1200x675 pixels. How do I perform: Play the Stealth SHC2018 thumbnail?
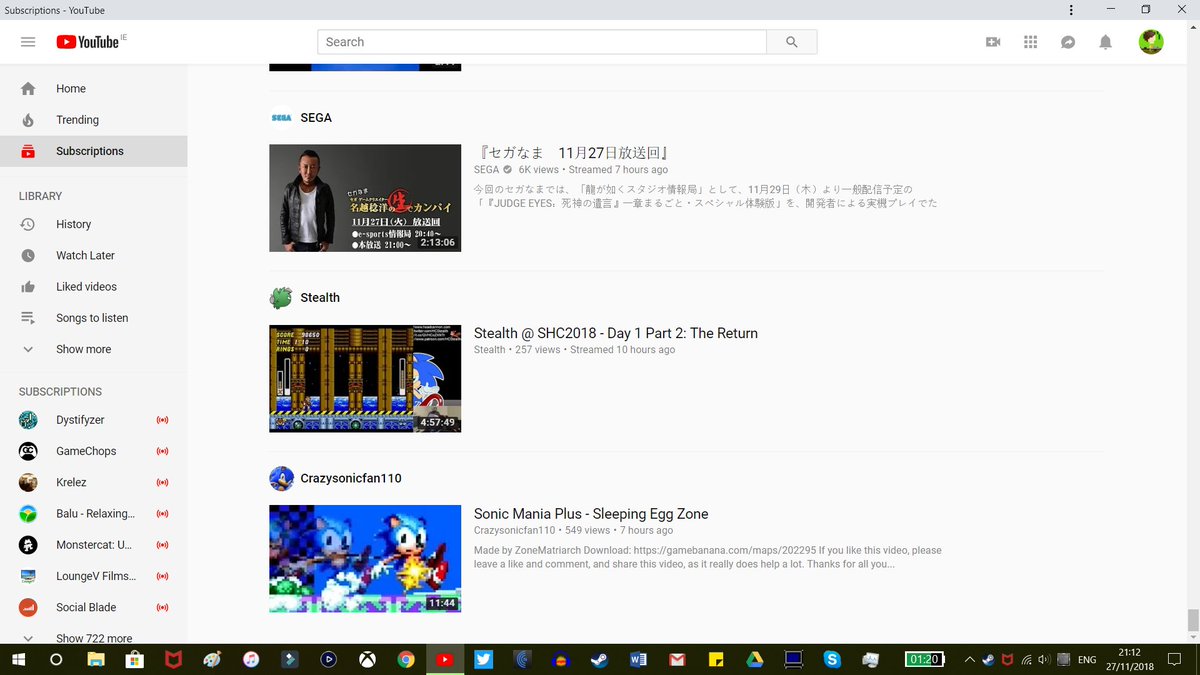365,378
